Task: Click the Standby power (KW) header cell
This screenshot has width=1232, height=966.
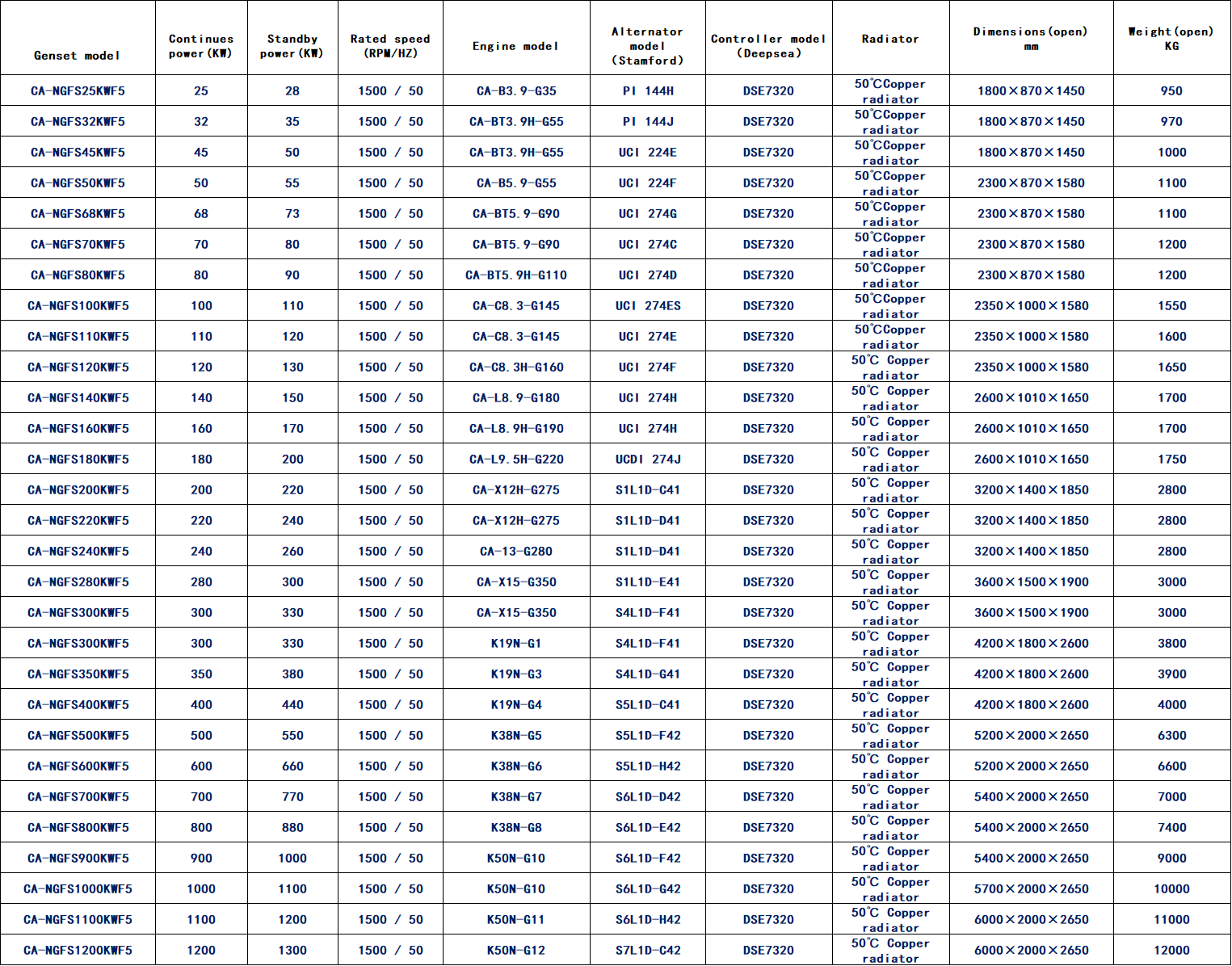Action: pyautogui.click(x=292, y=46)
